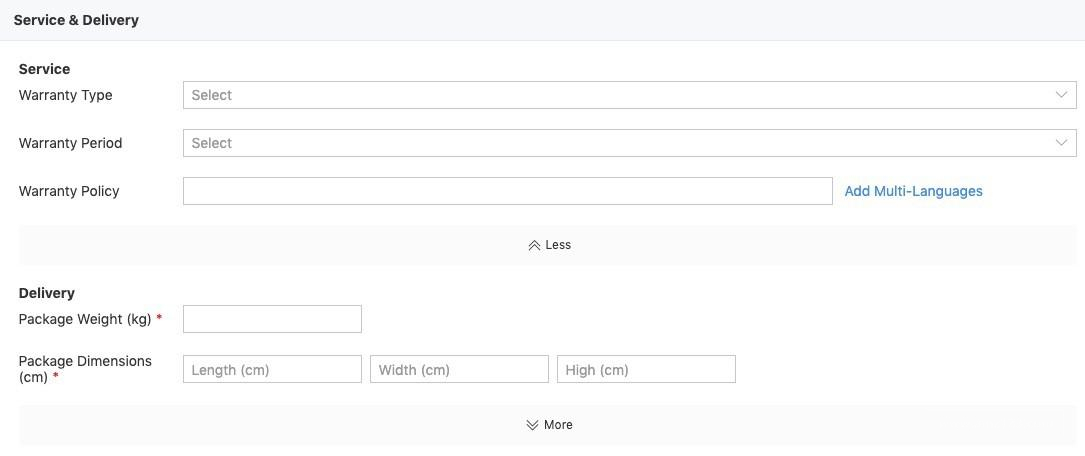Image resolution: width=1085 pixels, height=456 pixels.
Task: Click the Package Weight (kg) label
Action: coord(85,319)
